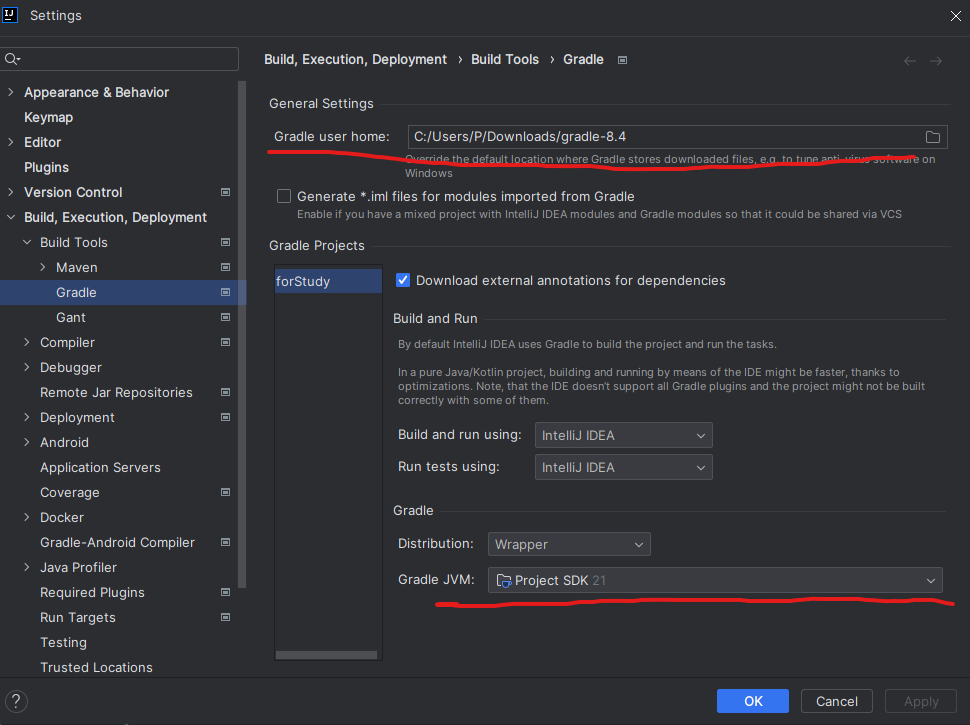Click Build Tools breadcrumb
Image resolution: width=970 pixels, height=725 pixels.
point(505,59)
